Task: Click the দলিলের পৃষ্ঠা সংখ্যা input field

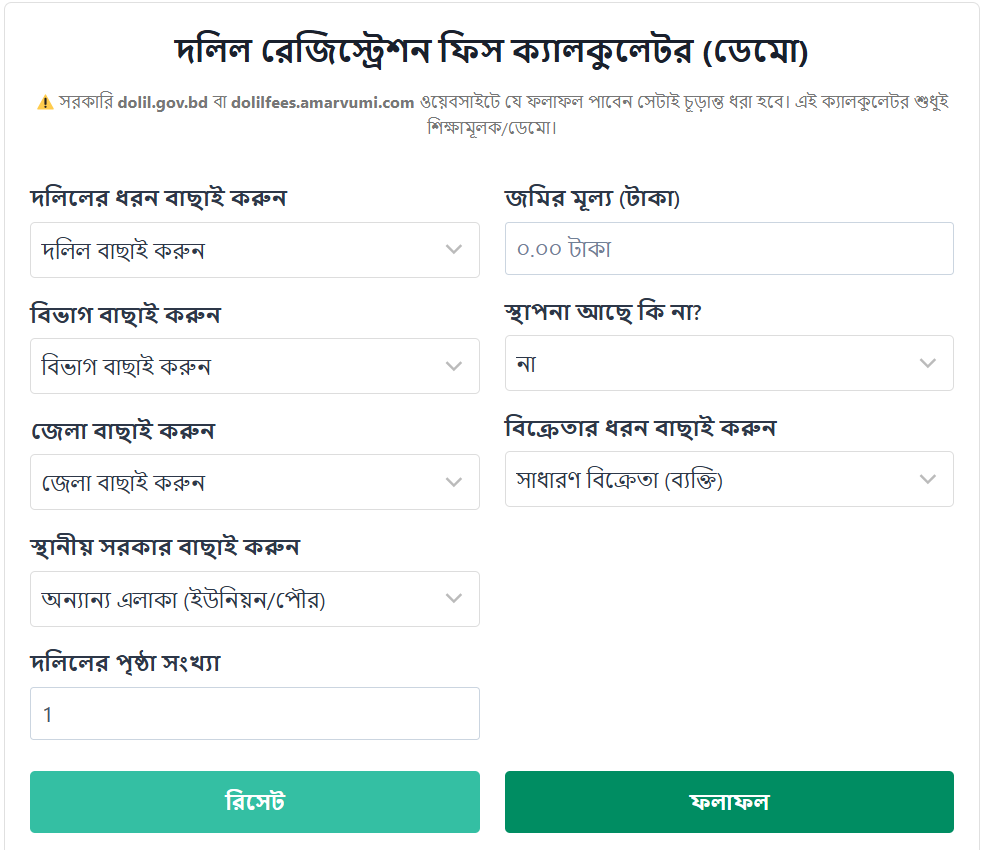Action: 255,713
